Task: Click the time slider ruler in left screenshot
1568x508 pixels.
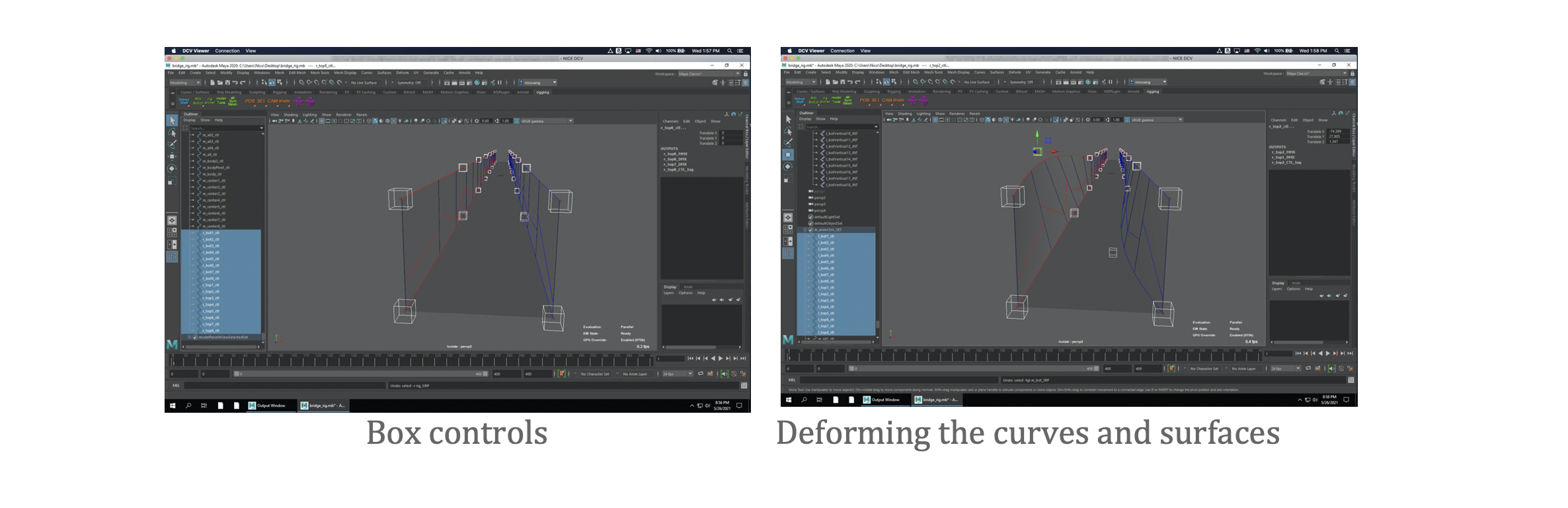Action: [412, 360]
